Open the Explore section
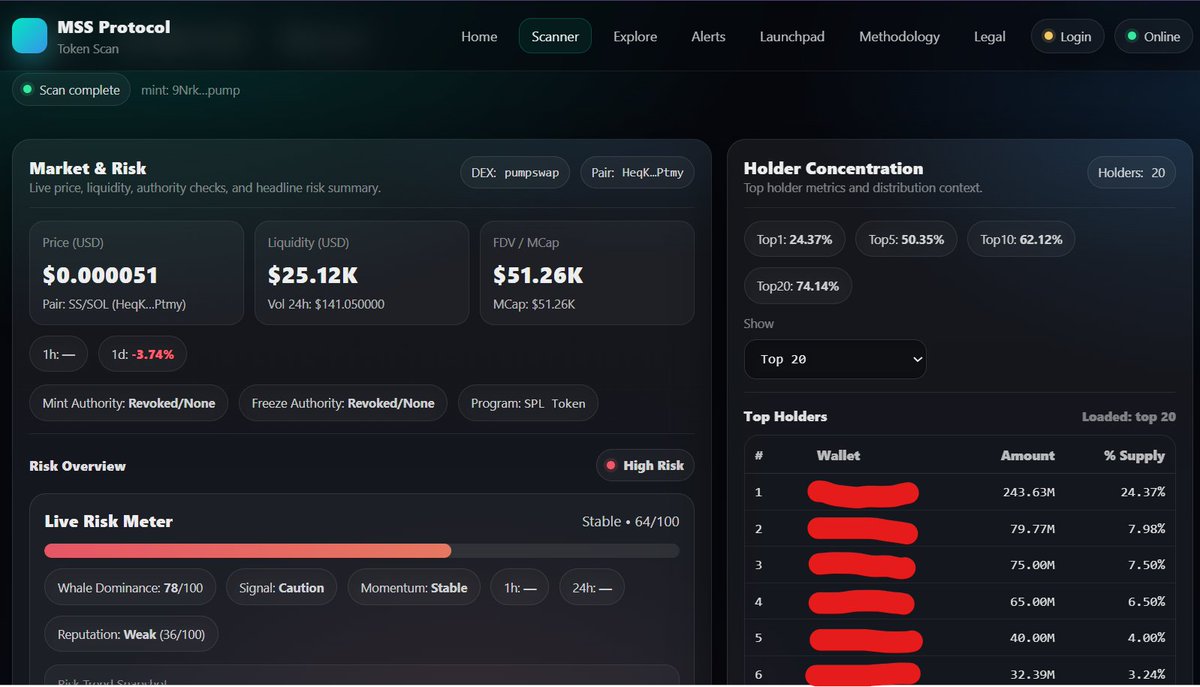The width and height of the screenshot is (1200, 687). pos(635,36)
